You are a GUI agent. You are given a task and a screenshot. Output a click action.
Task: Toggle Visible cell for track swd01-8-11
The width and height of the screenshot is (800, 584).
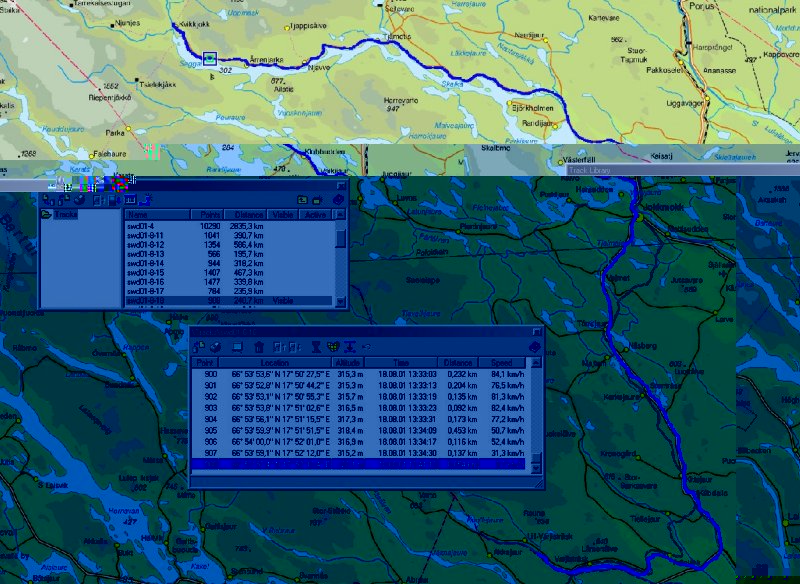(283, 236)
